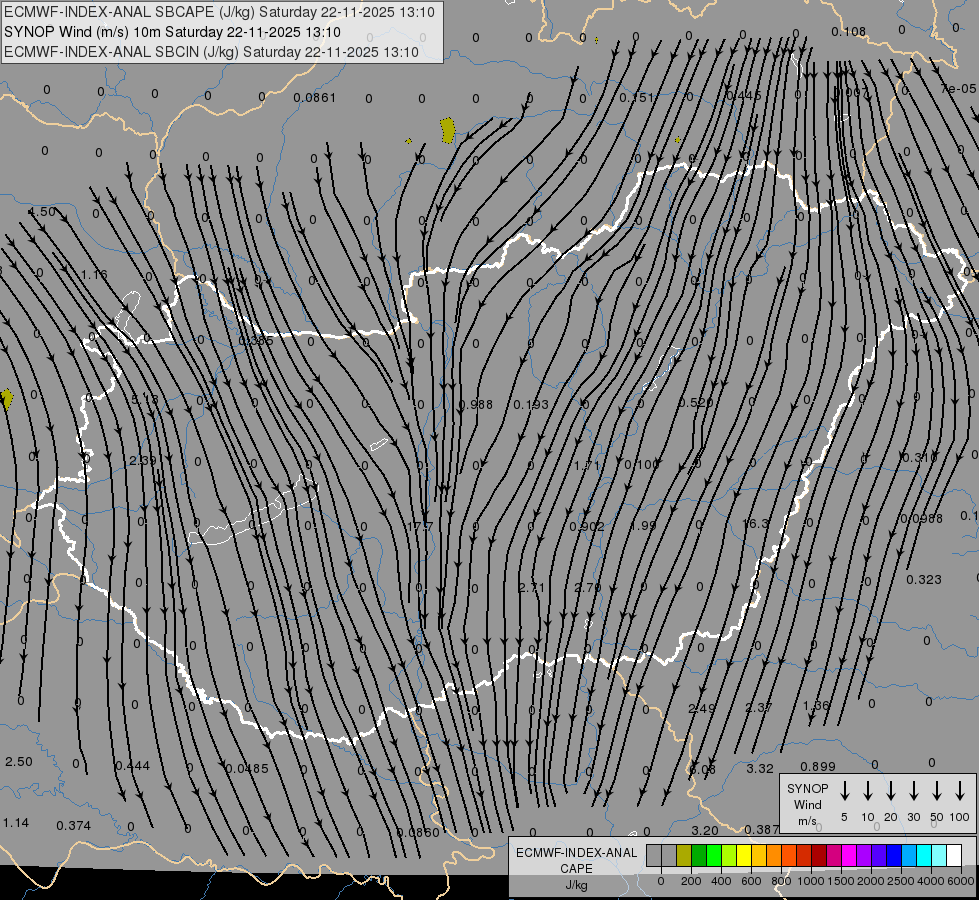Pick the white CAPE legend swatch
This screenshot has height=900, width=979.
pos(954,856)
